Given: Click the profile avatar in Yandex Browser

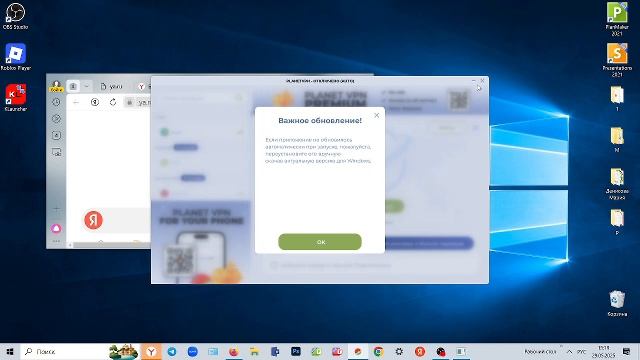Looking at the screenshot, I should point(56,86).
